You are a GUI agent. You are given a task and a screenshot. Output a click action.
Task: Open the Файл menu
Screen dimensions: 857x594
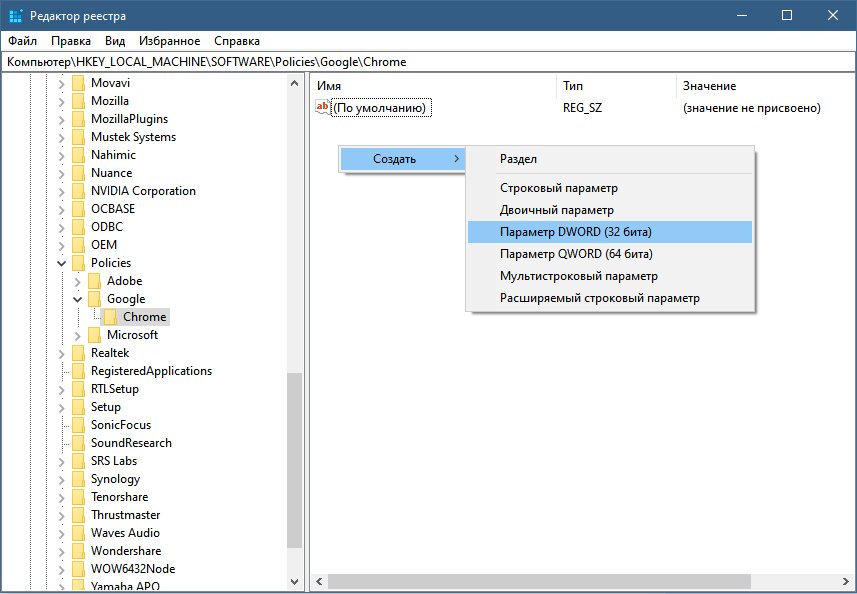pos(22,41)
